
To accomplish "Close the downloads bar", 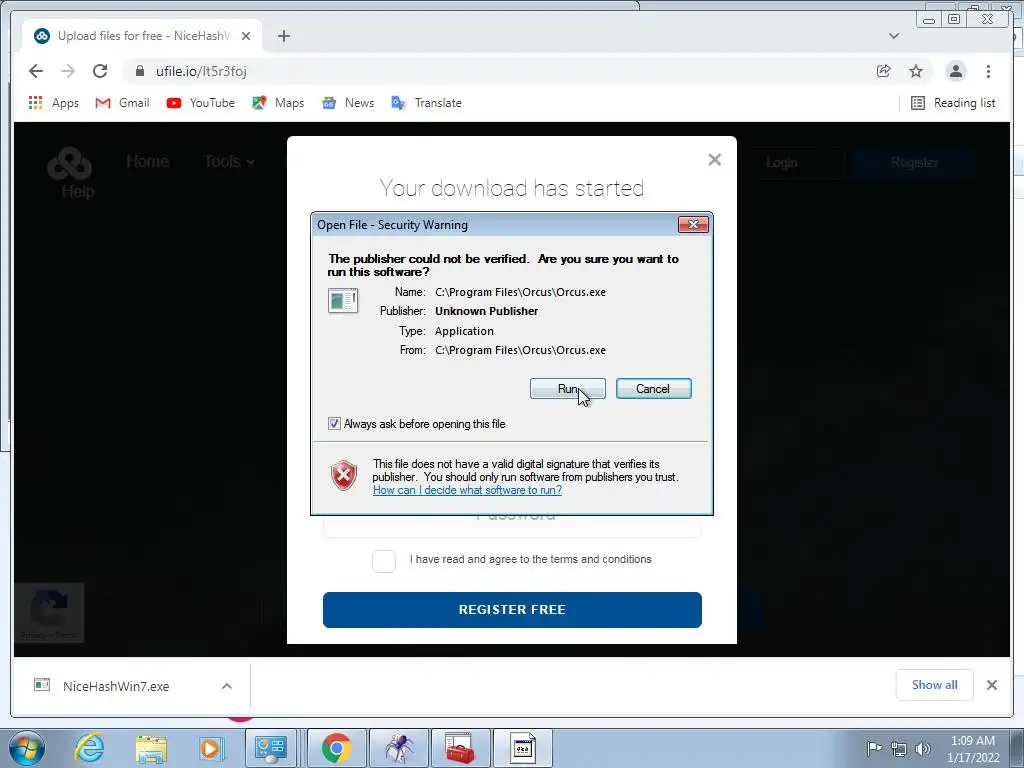I will [x=991, y=685].
